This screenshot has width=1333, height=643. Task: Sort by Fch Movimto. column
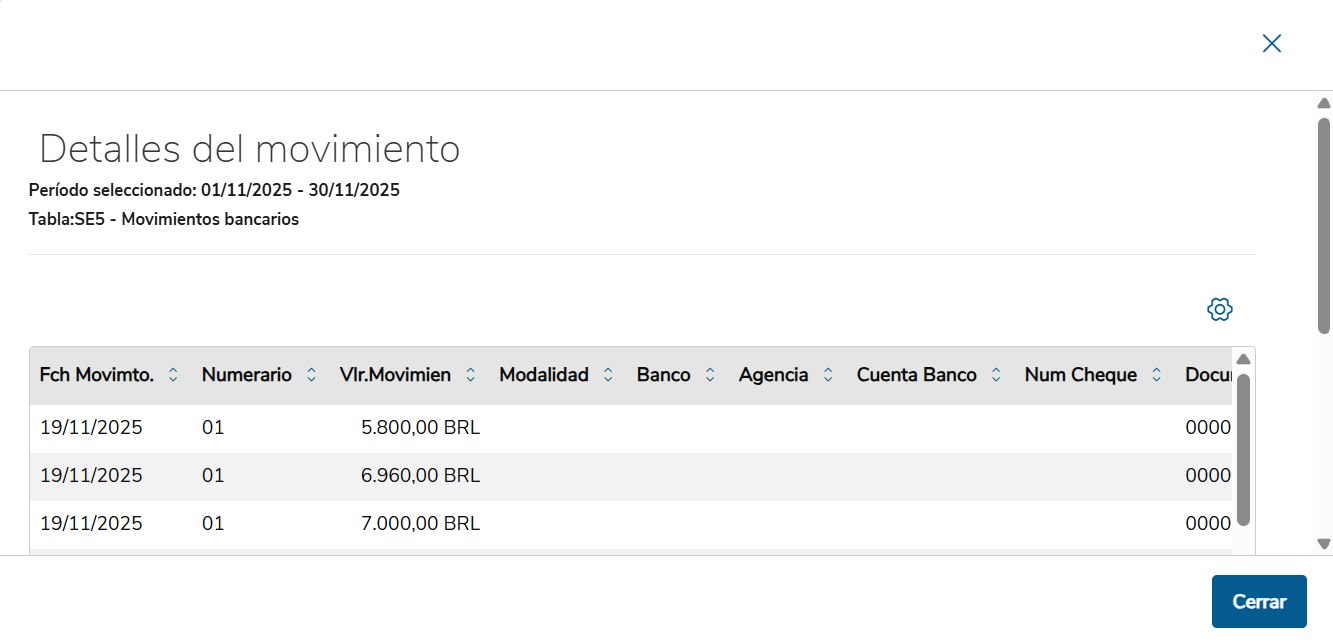tap(173, 375)
